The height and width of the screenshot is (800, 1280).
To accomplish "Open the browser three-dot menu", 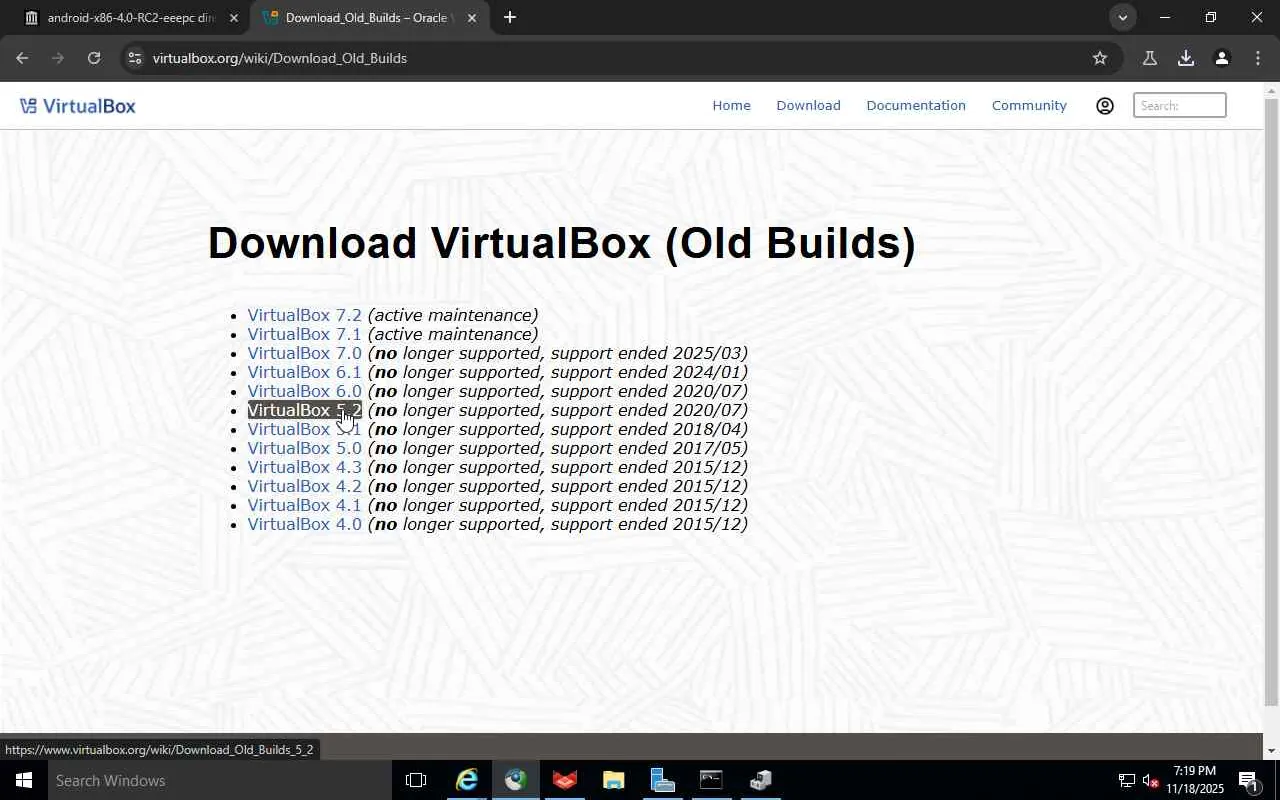I will (x=1258, y=58).
